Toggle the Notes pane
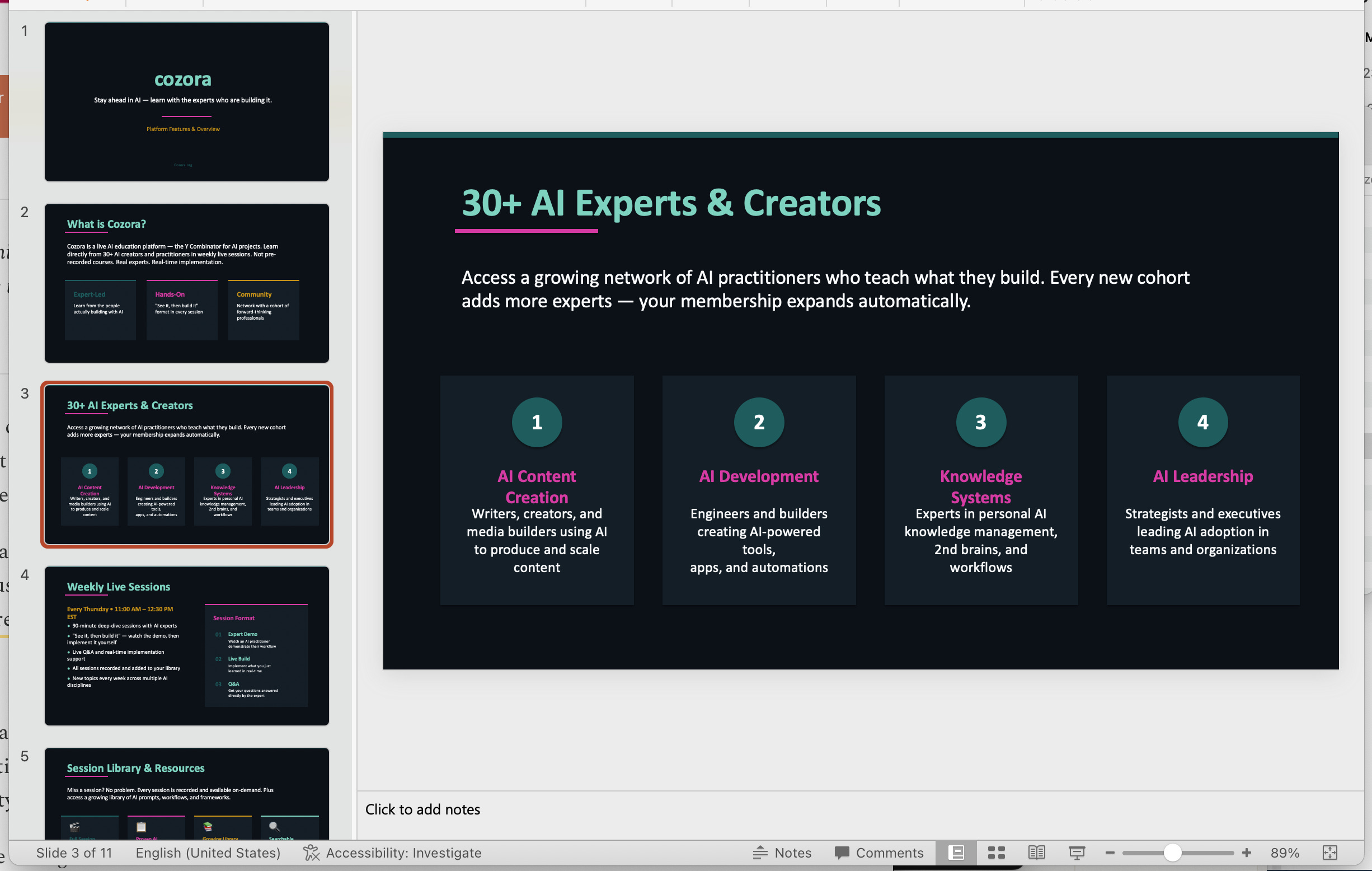 pyautogui.click(x=782, y=853)
